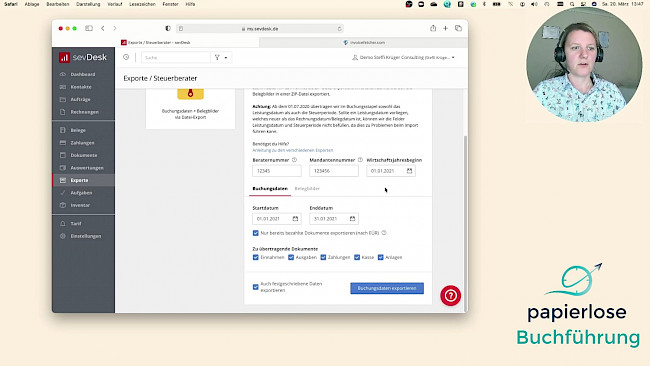Show info for Mandantennummer

tap(360, 160)
